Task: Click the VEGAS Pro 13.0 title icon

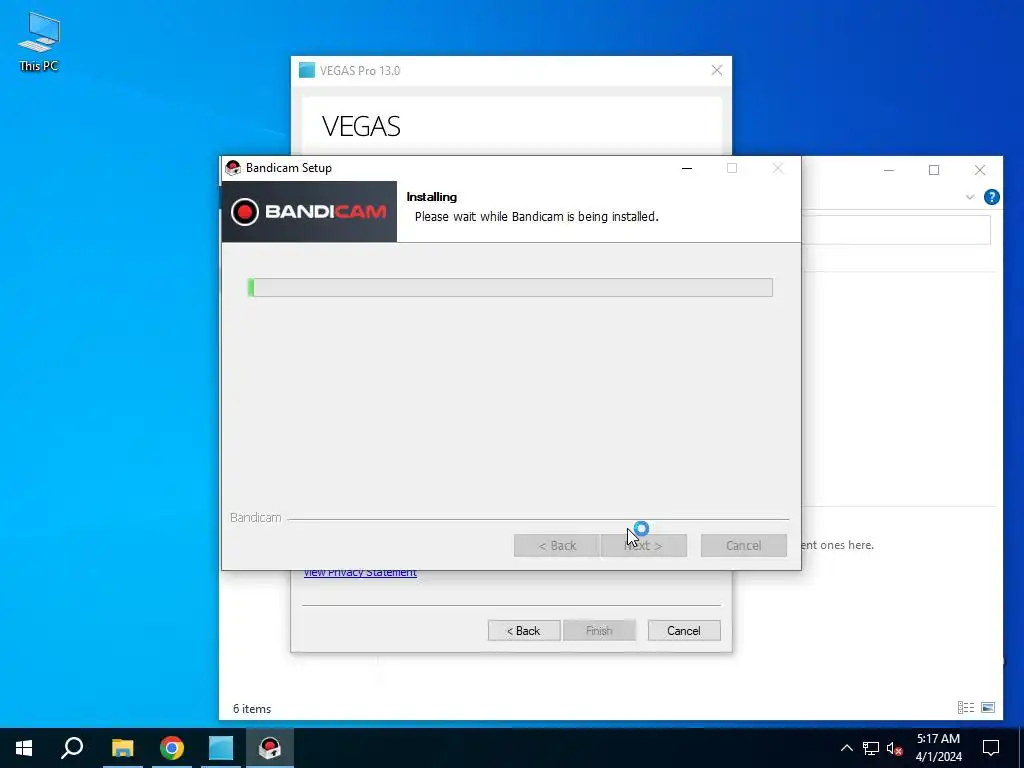Action: [306, 70]
